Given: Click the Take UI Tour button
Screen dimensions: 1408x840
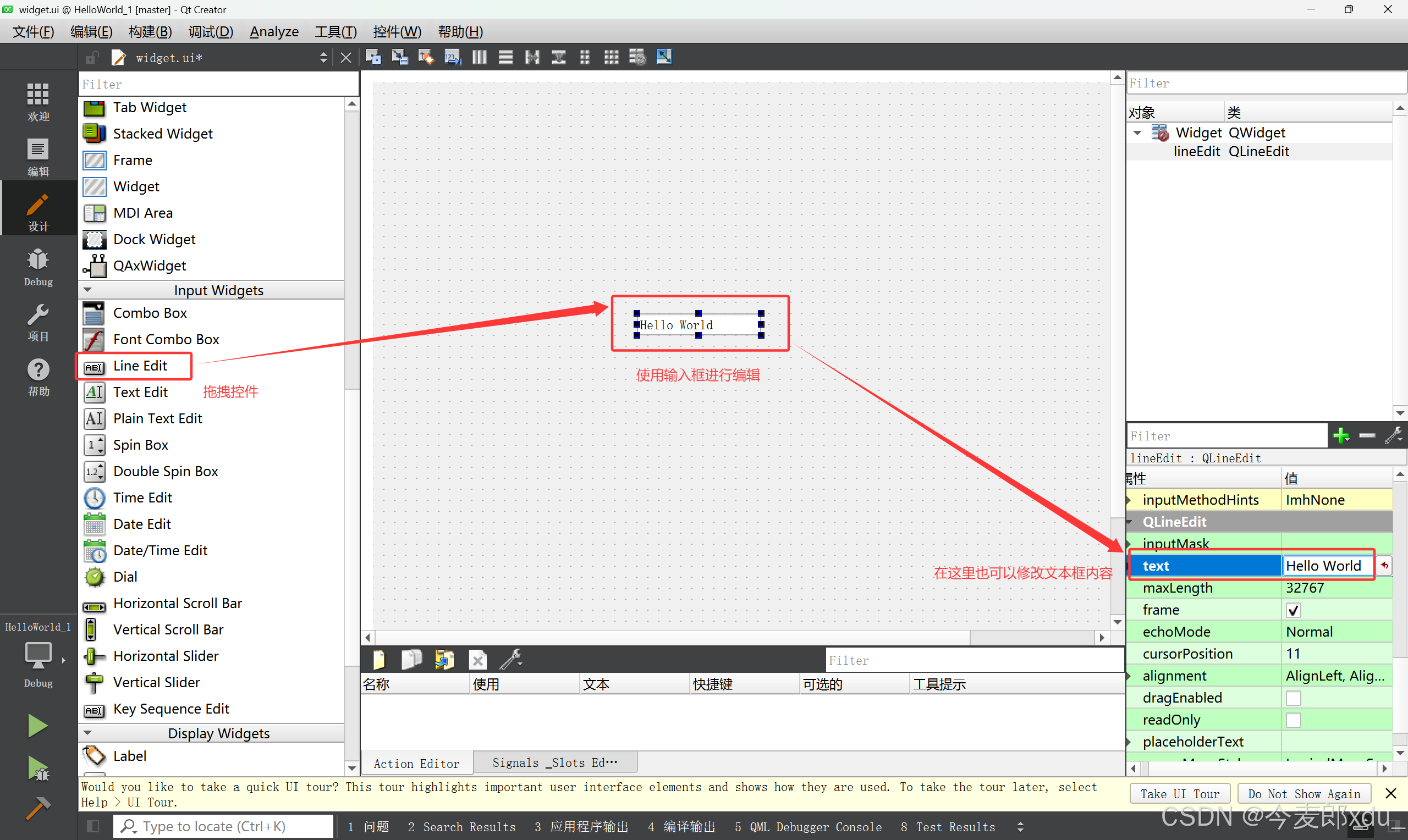Looking at the screenshot, I should pos(1179,794).
